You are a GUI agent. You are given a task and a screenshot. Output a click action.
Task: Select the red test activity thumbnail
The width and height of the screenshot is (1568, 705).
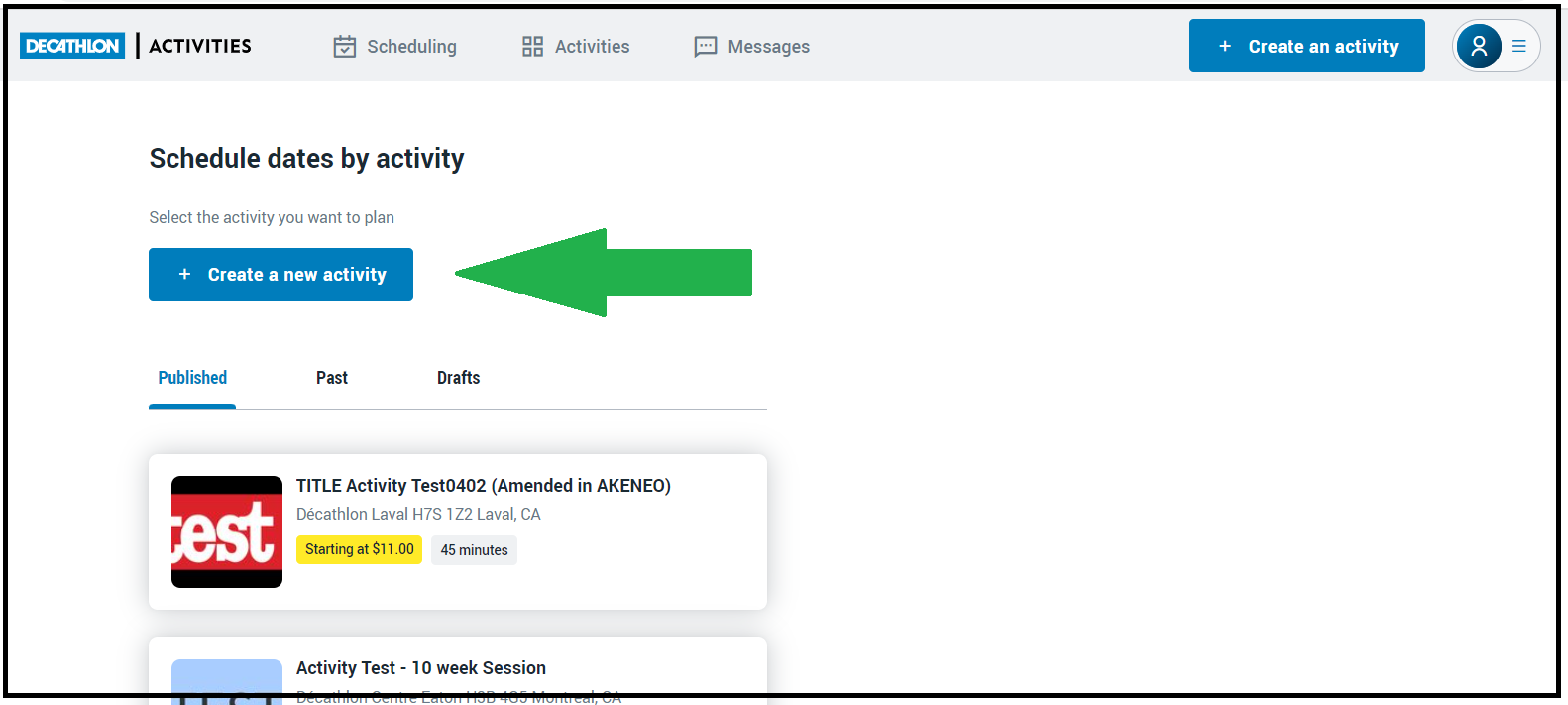click(x=227, y=531)
